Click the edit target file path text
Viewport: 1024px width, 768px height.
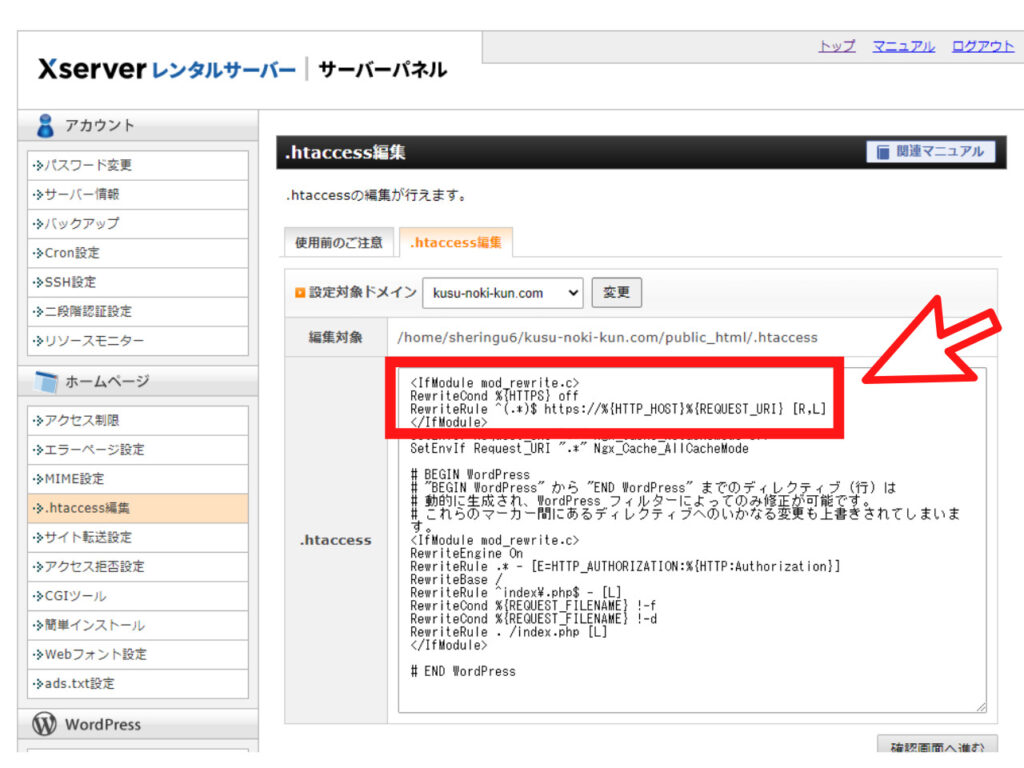[607, 338]
